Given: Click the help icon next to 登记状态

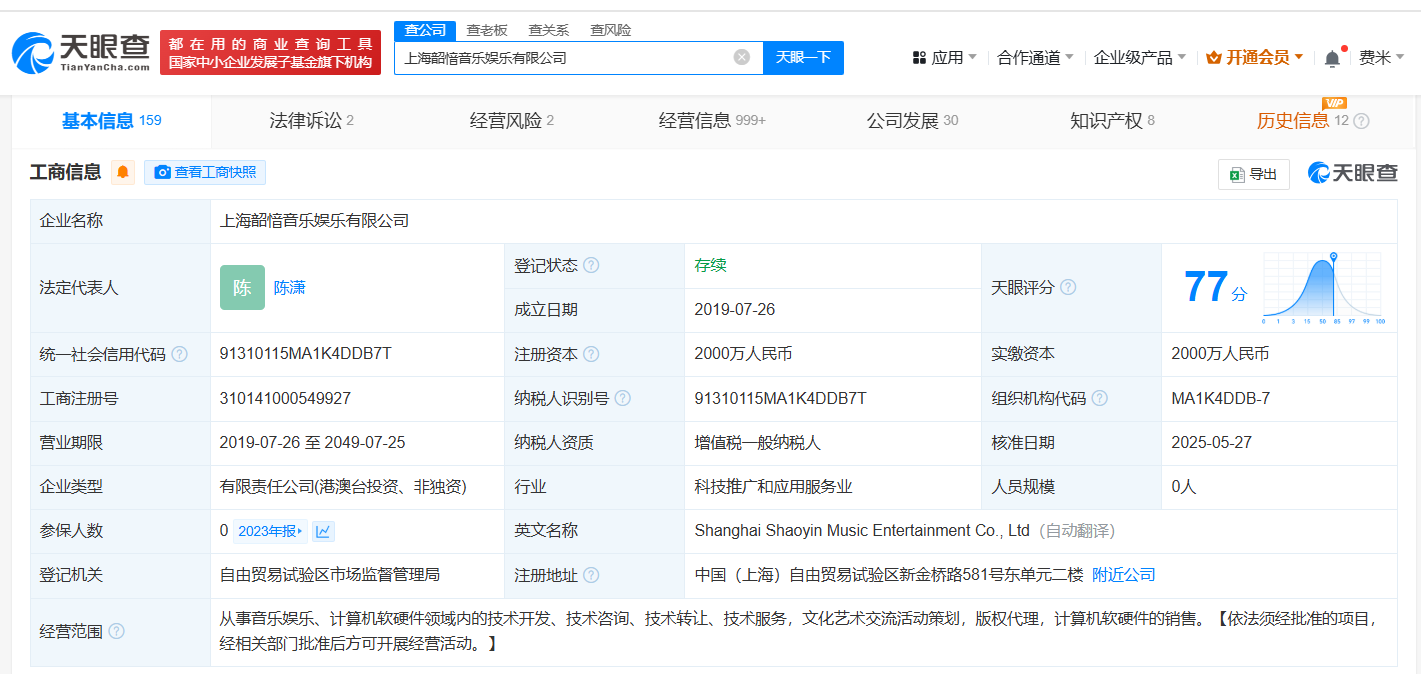Looking at the screenshot, I should [x=591, y=266].
